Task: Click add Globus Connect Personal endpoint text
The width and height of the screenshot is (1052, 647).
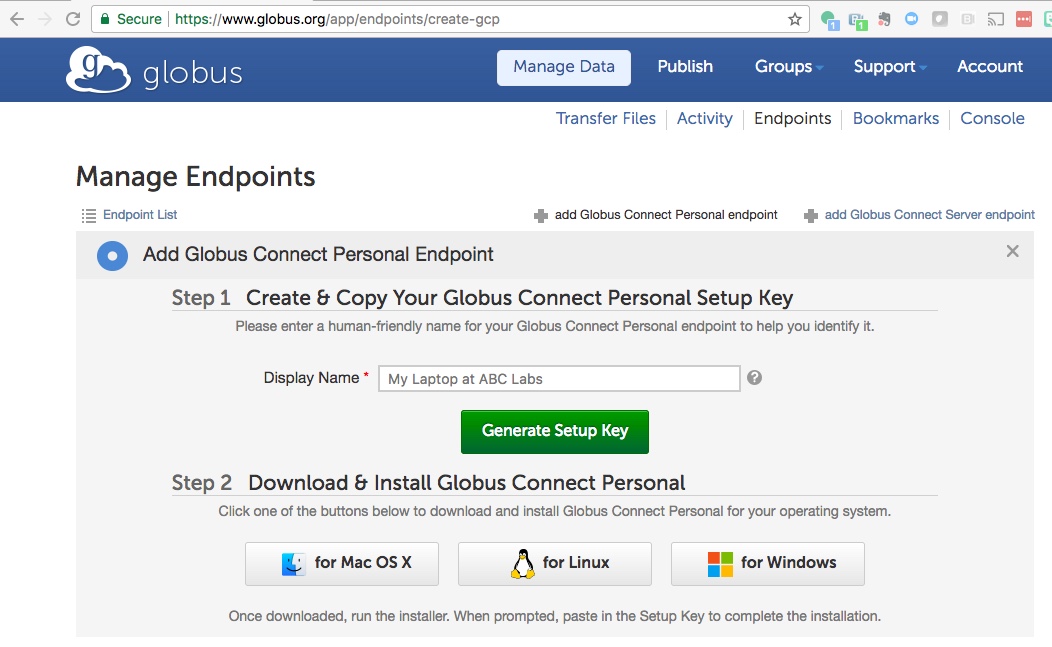Action: 666,215
